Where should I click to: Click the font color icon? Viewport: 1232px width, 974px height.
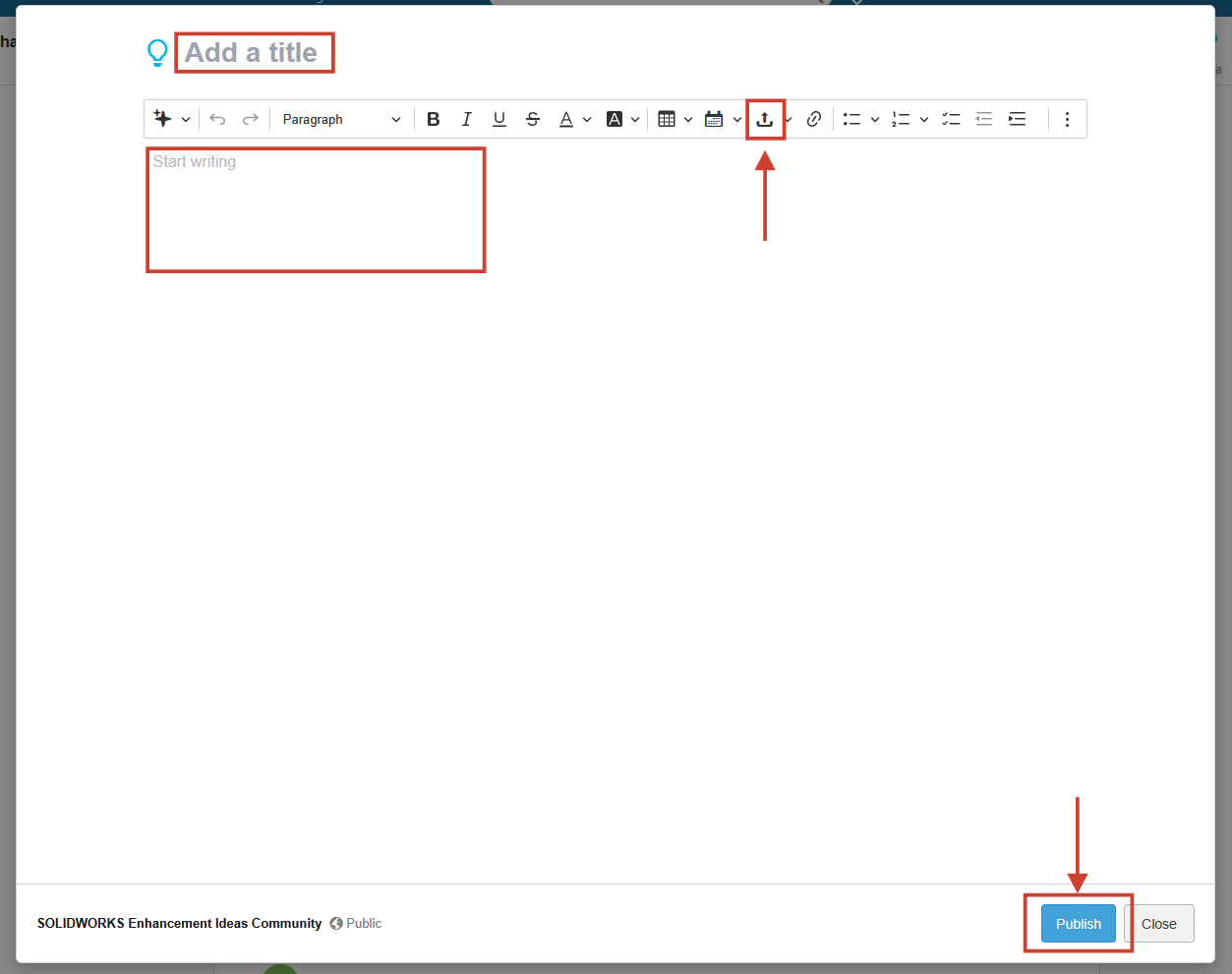pos(566,119)
